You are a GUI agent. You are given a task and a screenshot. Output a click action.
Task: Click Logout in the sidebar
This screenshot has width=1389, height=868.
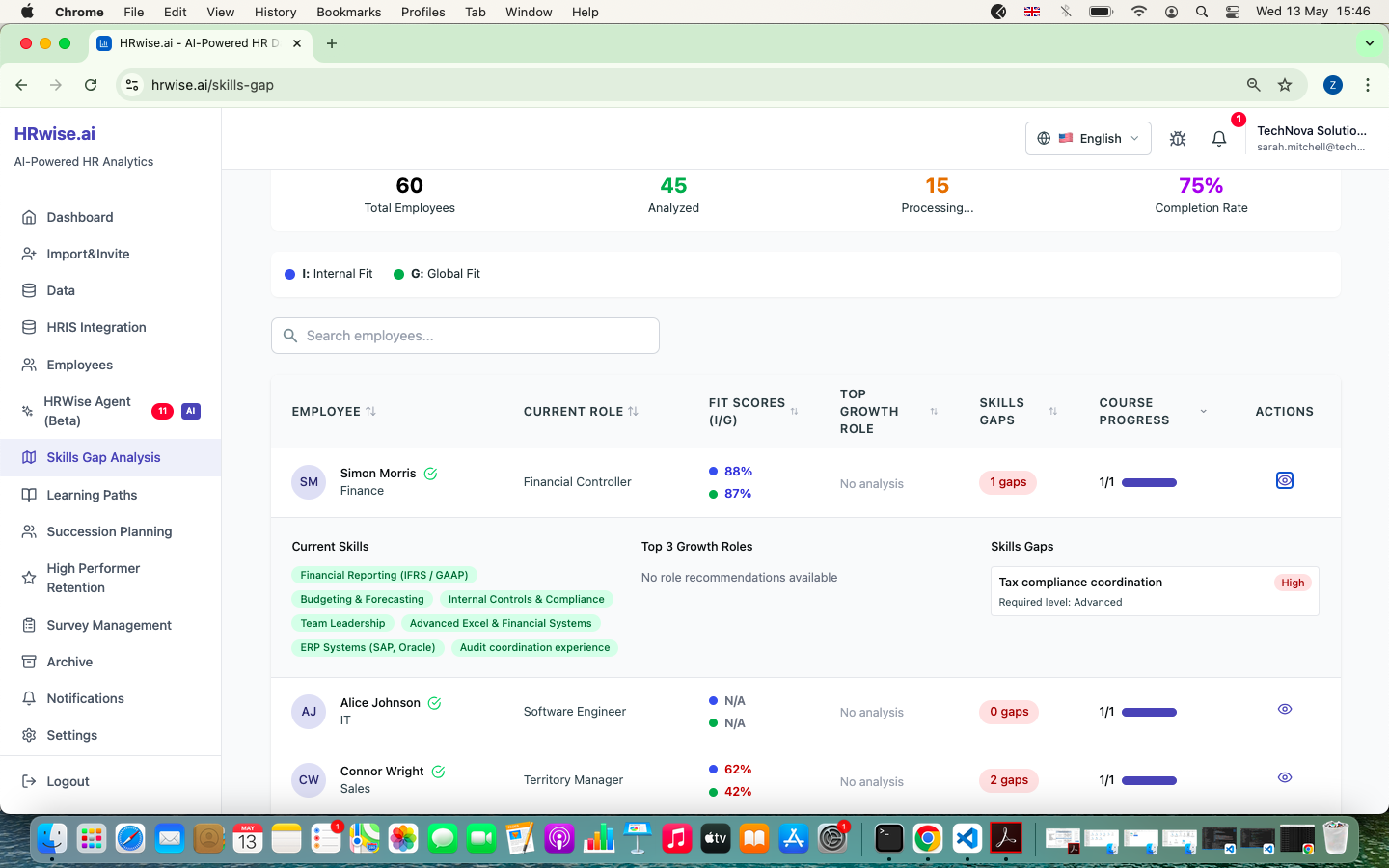point(68,781)
